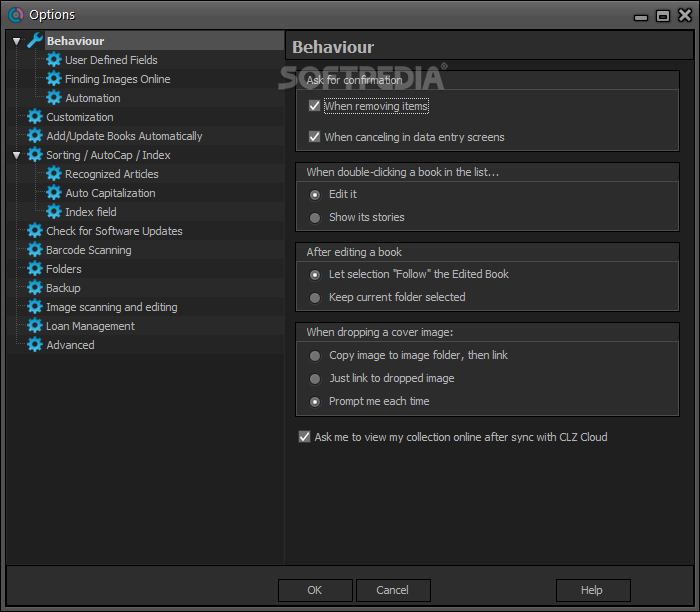The image size is (700, 612).
Task: Click the wrench icon beside Behaviour
Action: (x=35, y=41)
